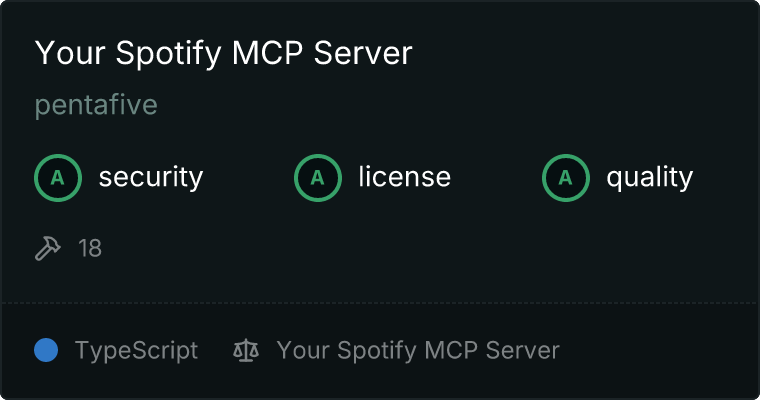
Task: Click the hammer tools icon
Action: coord(48,248)
